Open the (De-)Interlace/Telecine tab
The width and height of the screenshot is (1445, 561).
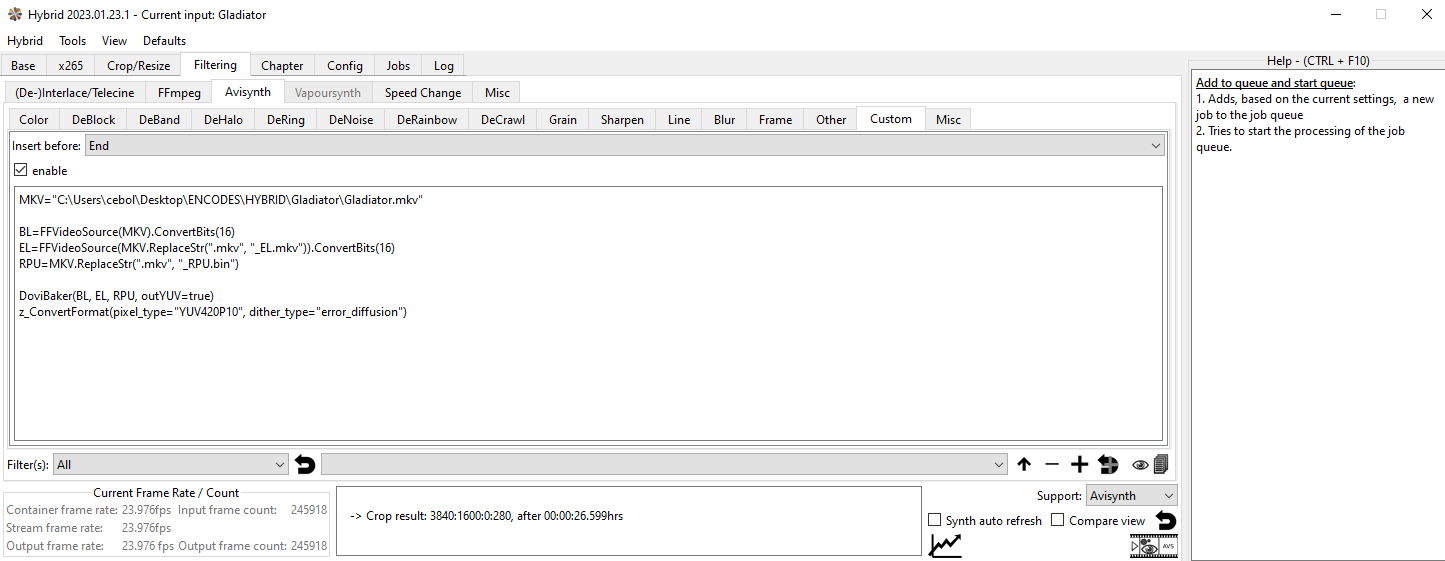click(75, 93)
